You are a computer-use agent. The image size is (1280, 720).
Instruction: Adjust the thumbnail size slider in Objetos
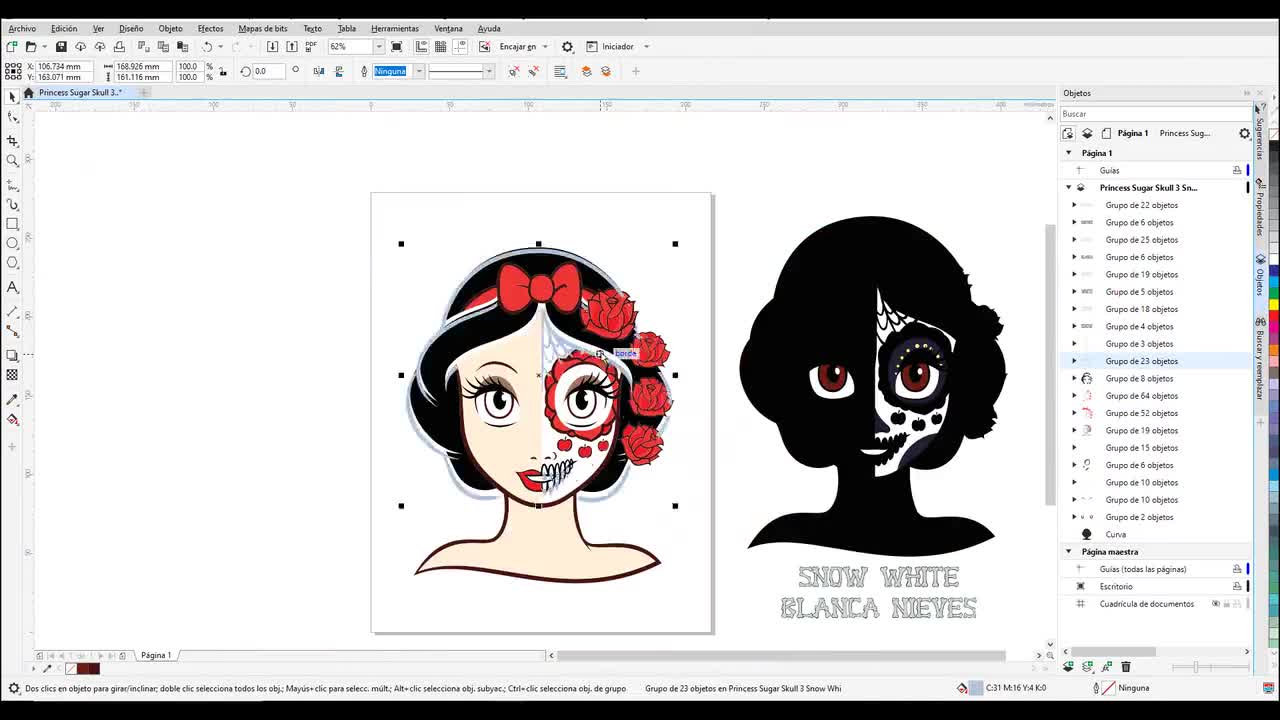pos(1197,667)
